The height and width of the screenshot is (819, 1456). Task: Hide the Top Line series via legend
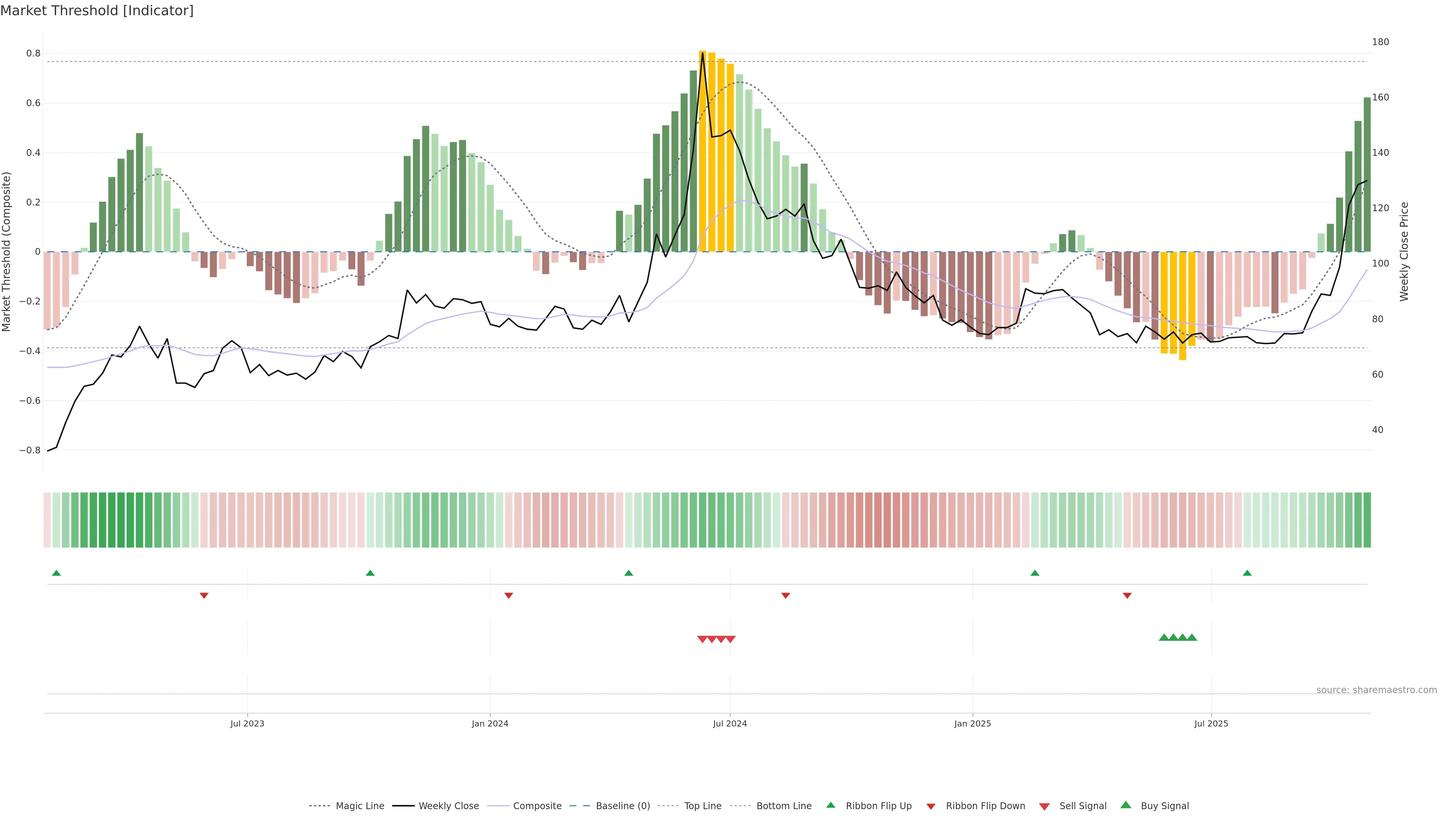click(x=703, y=806)
